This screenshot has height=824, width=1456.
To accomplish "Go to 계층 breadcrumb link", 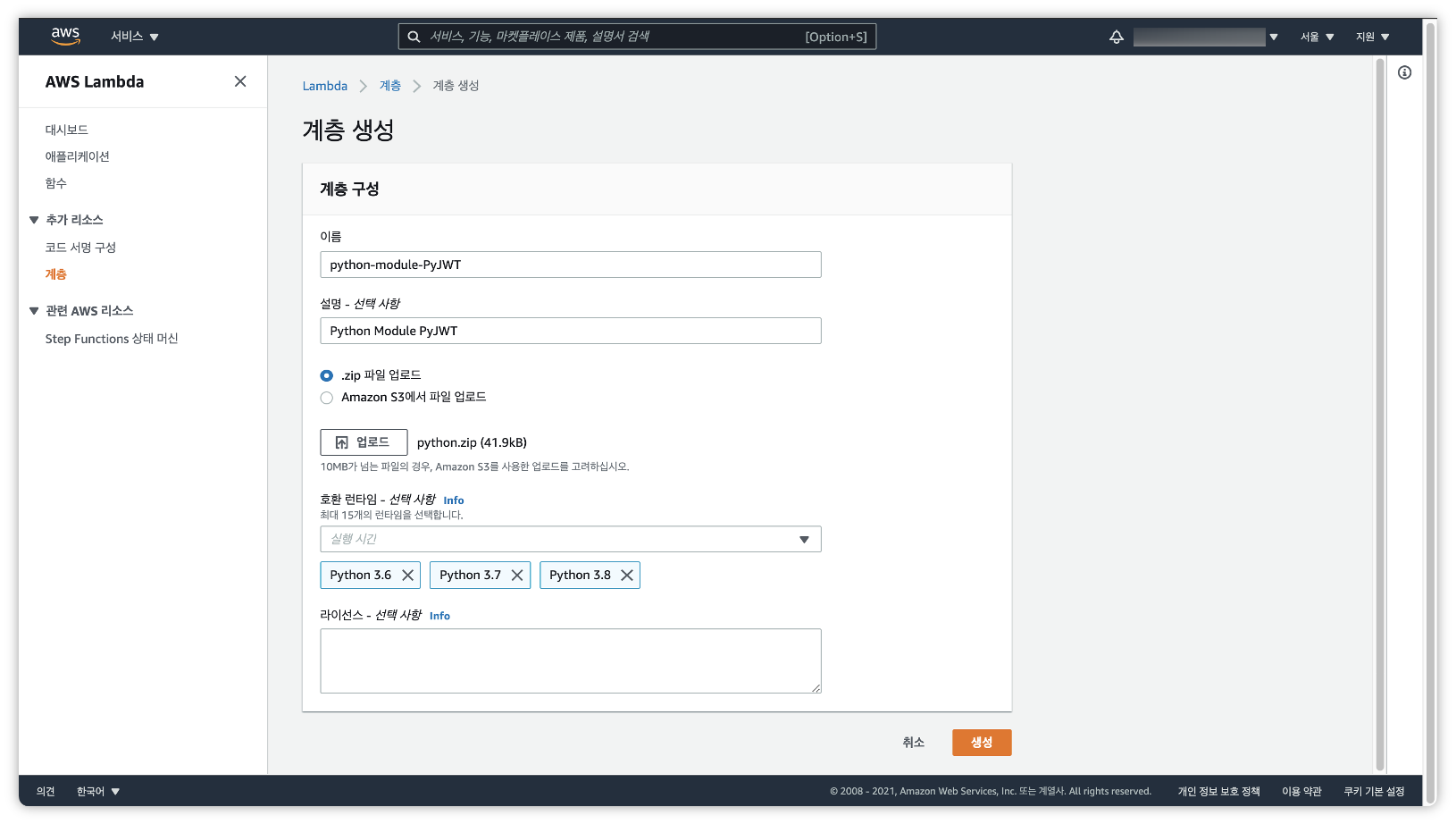I will pos(390,86).
